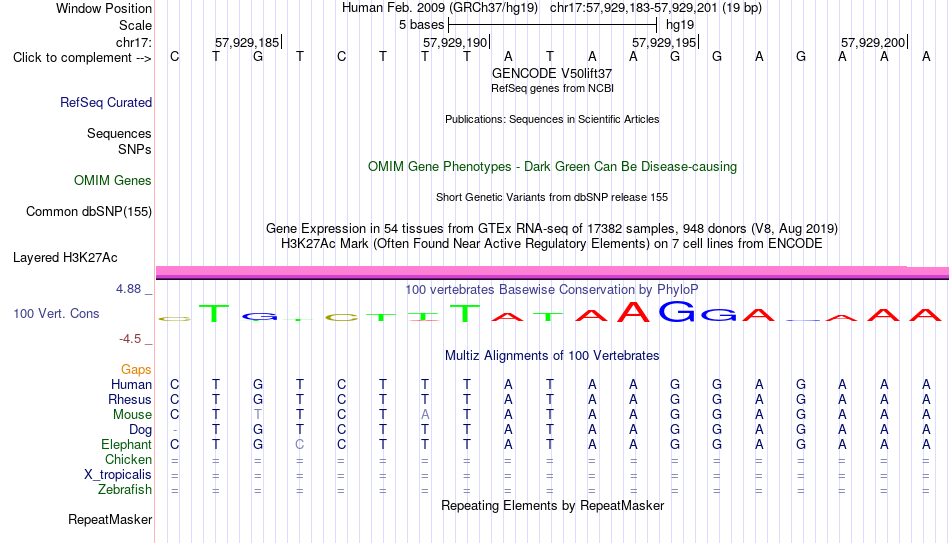Image resolution: width=950 pixels, height=543 pixels.
Task: Click the 57,929,185 position marker
Action: pos(247,42)
